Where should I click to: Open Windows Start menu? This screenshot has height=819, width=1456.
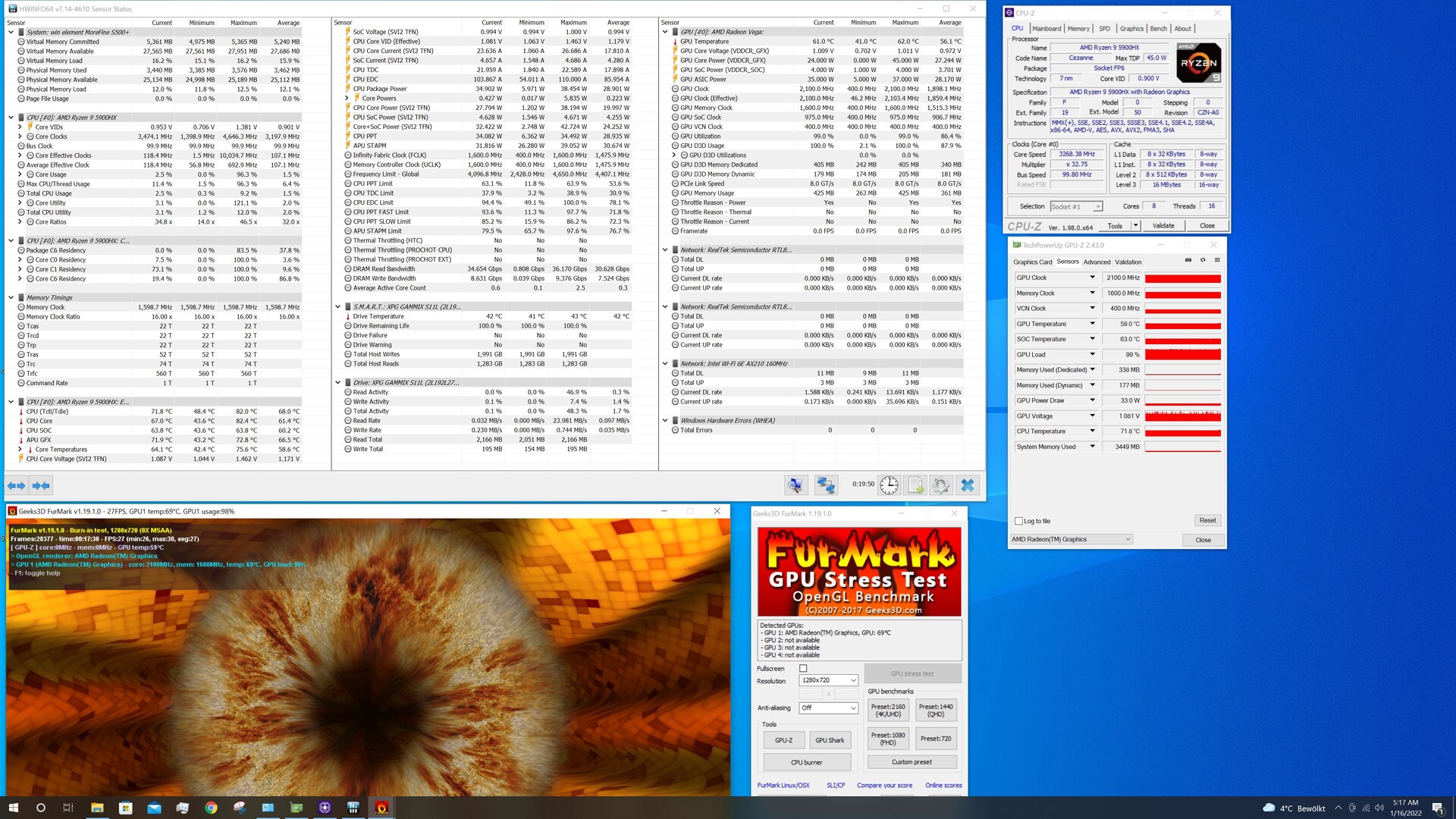[x=13, y=808]
